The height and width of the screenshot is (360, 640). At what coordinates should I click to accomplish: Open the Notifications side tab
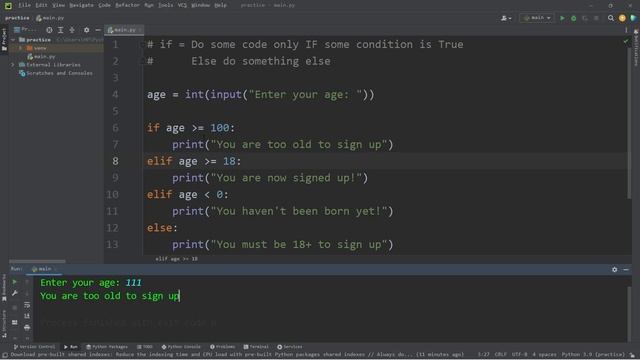pos(636,48)
